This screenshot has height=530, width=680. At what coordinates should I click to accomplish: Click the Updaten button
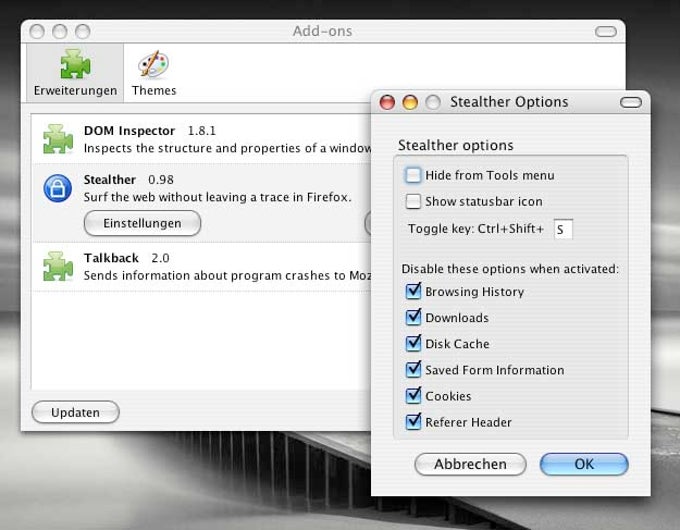[75, 412]
